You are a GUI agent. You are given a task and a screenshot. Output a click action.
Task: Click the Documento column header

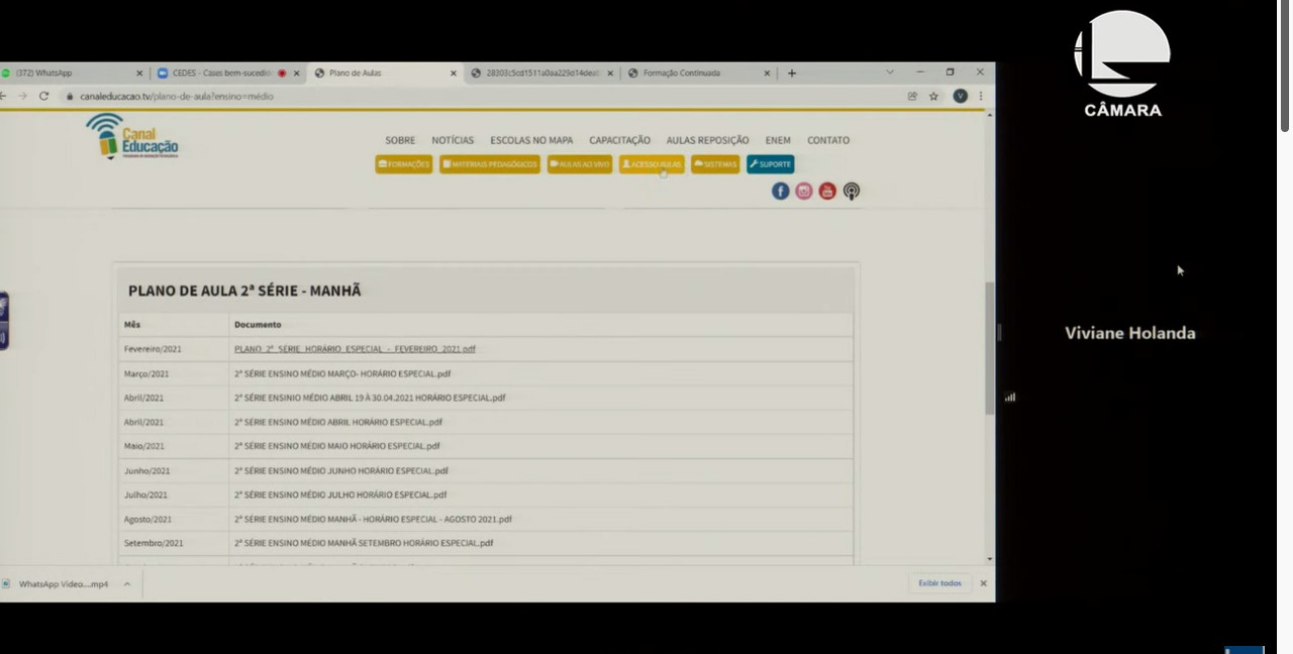coord(258,324)
